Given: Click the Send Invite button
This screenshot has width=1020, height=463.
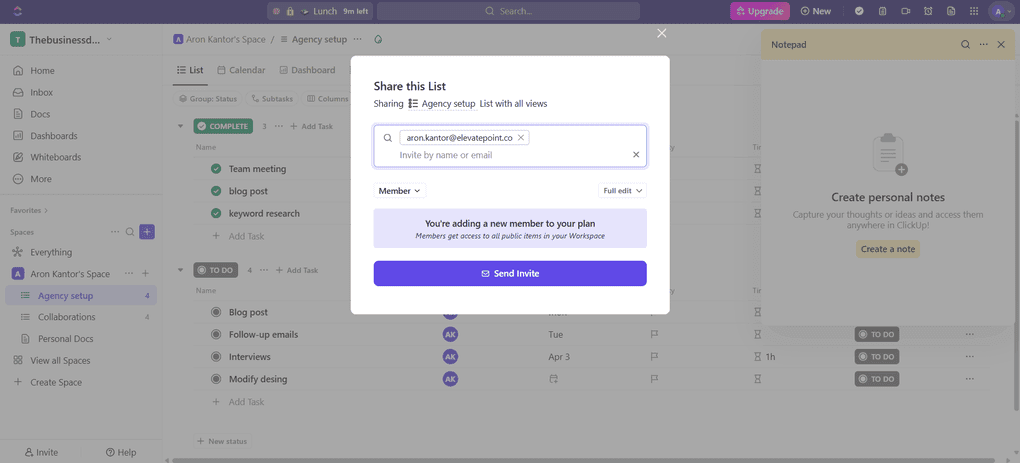Looking at the screenshot, I should coord(510,274).
